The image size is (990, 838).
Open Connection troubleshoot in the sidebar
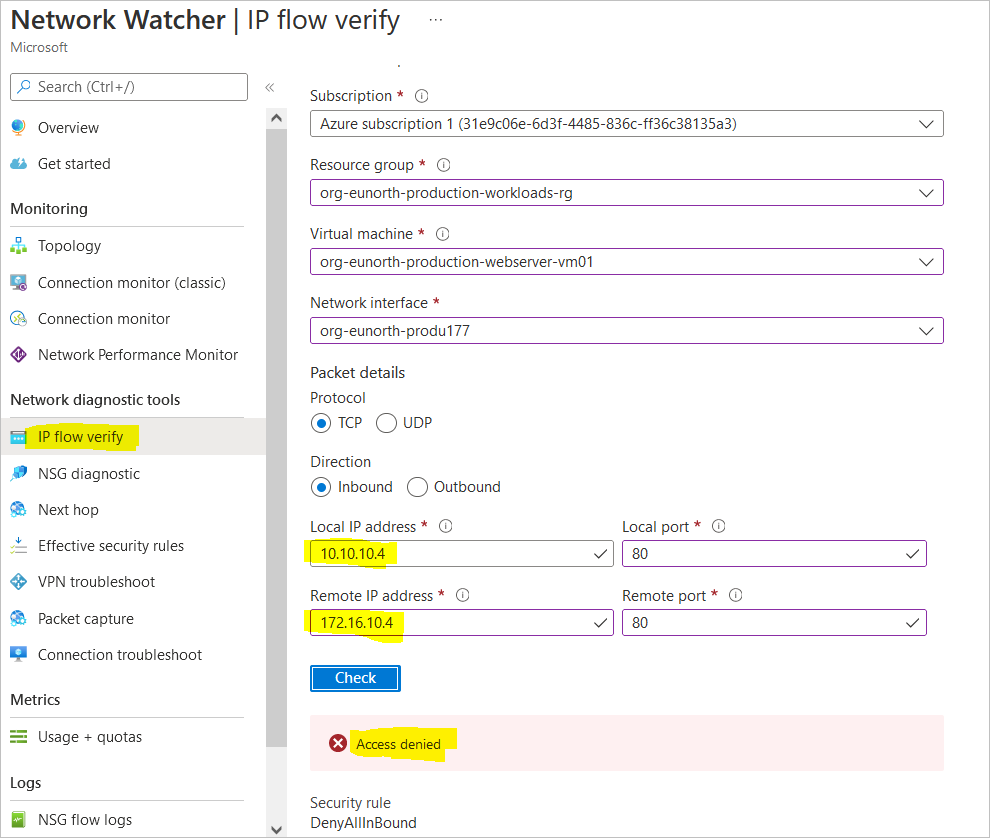point(119,654)
